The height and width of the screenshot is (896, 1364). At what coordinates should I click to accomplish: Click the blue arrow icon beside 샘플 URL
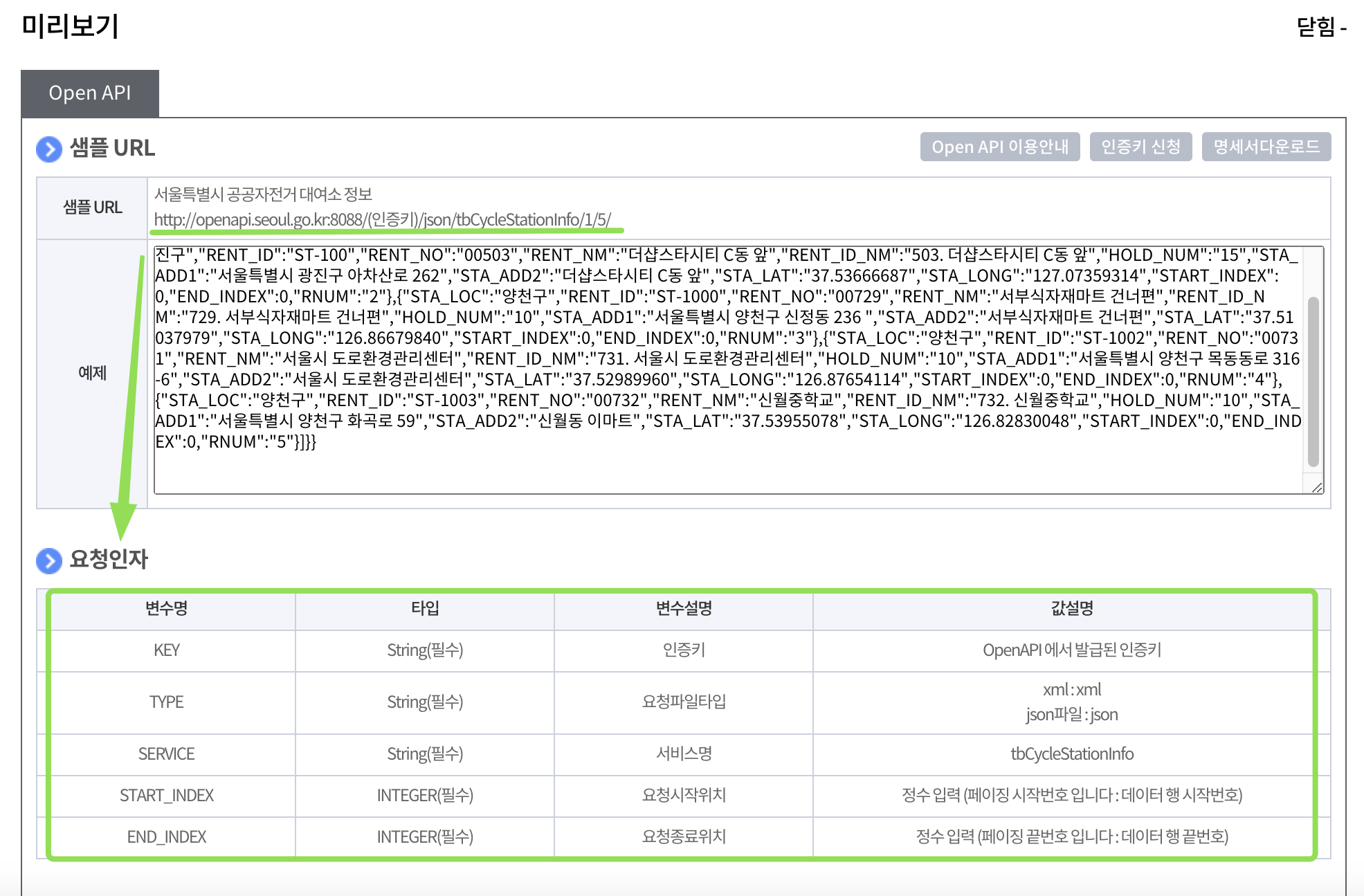tap(49, 149)
